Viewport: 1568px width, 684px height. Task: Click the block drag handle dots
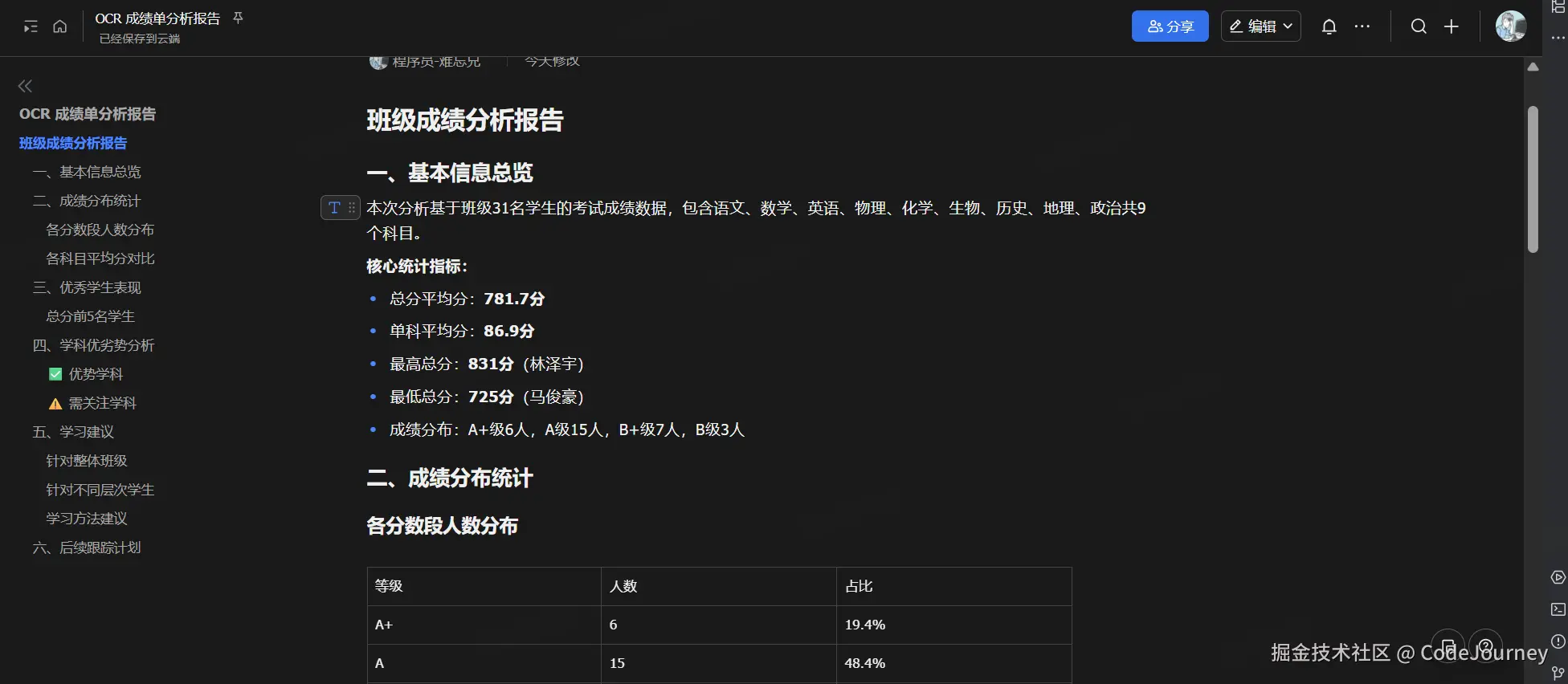coord(352,208)
